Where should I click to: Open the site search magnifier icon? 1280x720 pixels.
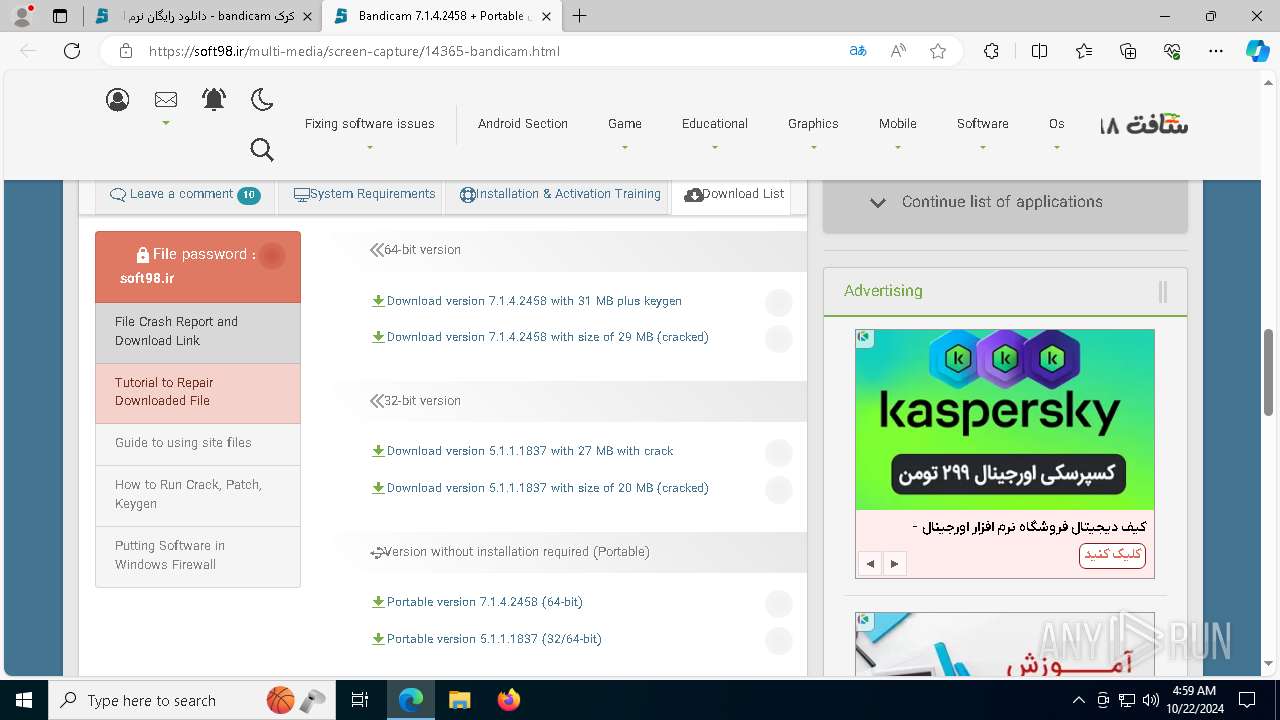(x=262, y=150)
